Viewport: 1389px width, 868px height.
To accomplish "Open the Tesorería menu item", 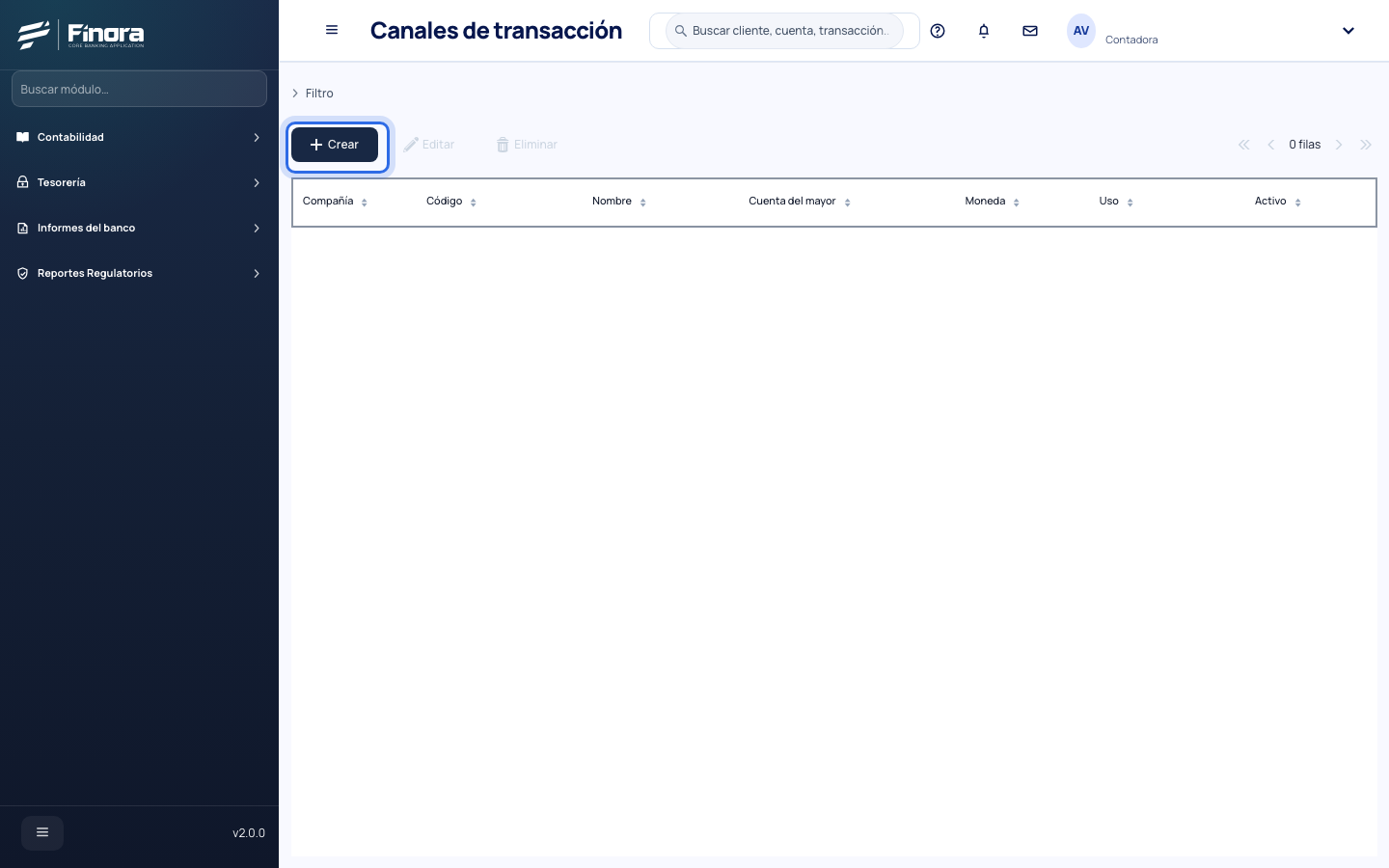I will pos(139,182).
